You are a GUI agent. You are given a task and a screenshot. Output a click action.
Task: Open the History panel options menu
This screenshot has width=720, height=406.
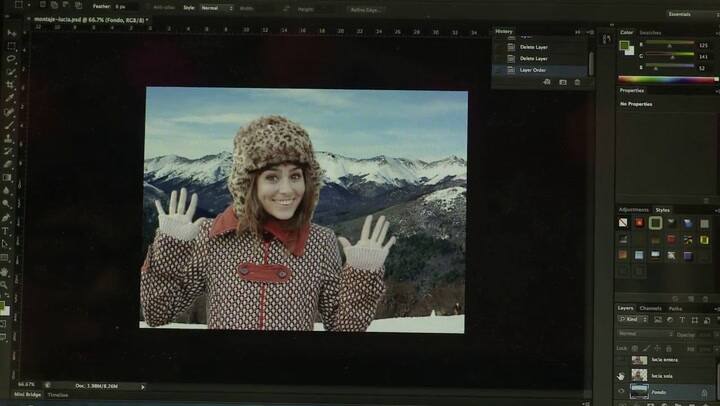(x=590, y=32)
